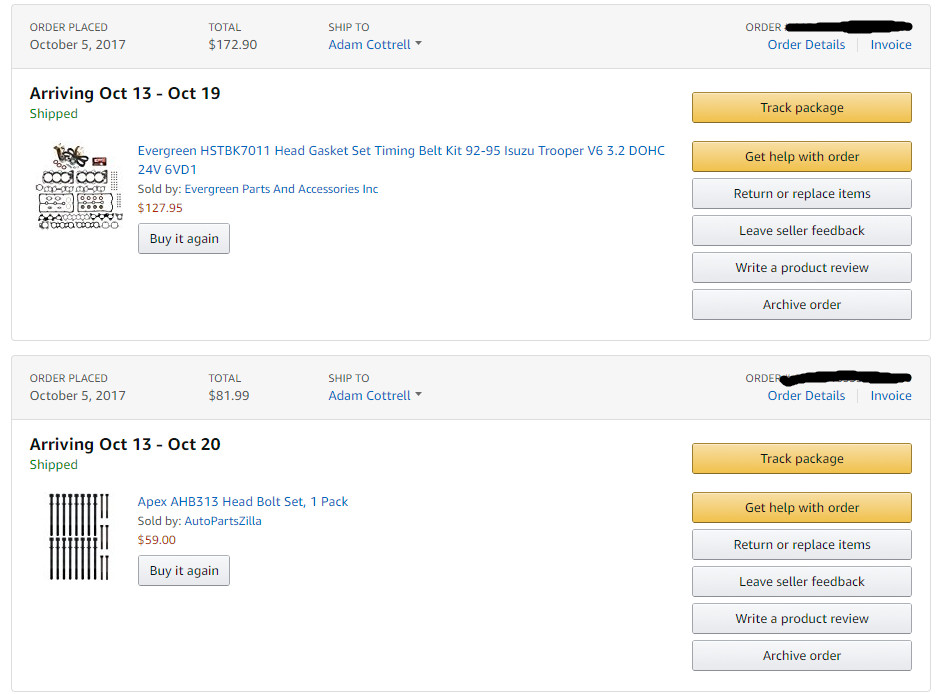Open Evergreen Parts And Accessories Inc seller link
The image size is (945, 694).
pos(281,189)
